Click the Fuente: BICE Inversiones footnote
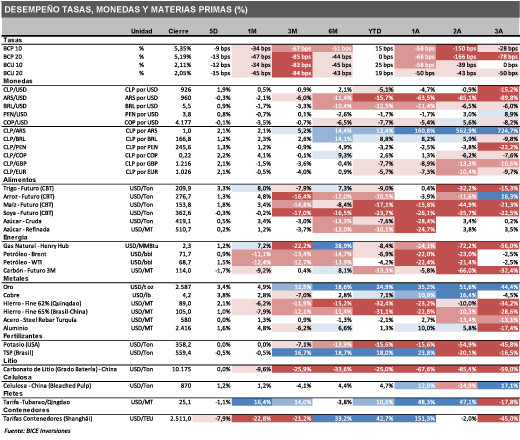This screenshot has width=520, height=440. pyautogui.click(x=37, y=431)
